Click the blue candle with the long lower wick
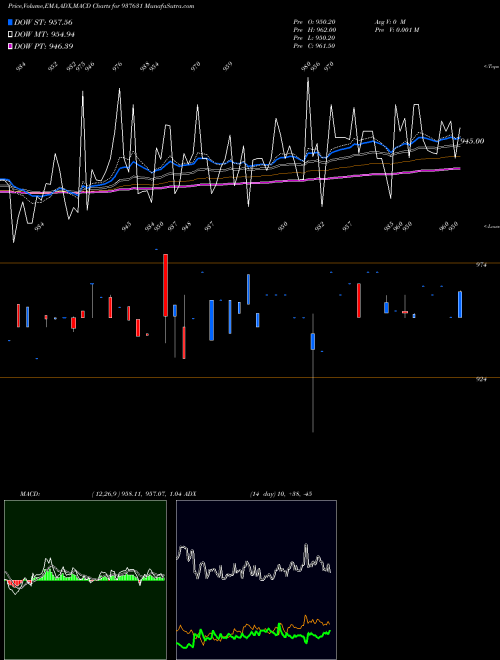This screenshot has width=500, height=660. pos(313,341)
